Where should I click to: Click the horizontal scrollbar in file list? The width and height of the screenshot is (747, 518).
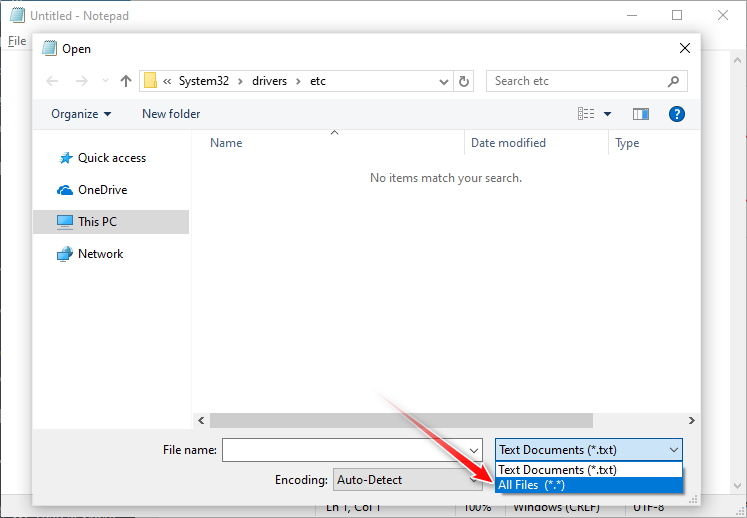pyautogui.click(x=400, y=421)
